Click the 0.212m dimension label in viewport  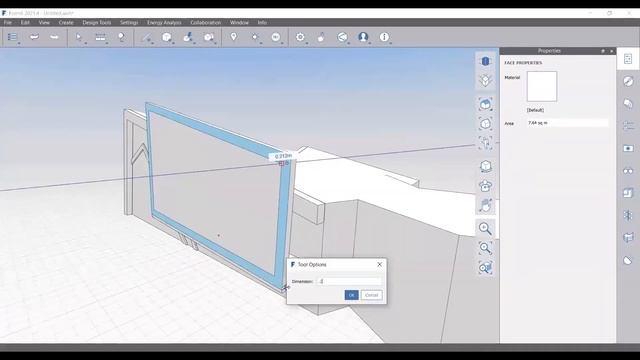point(283,156)
